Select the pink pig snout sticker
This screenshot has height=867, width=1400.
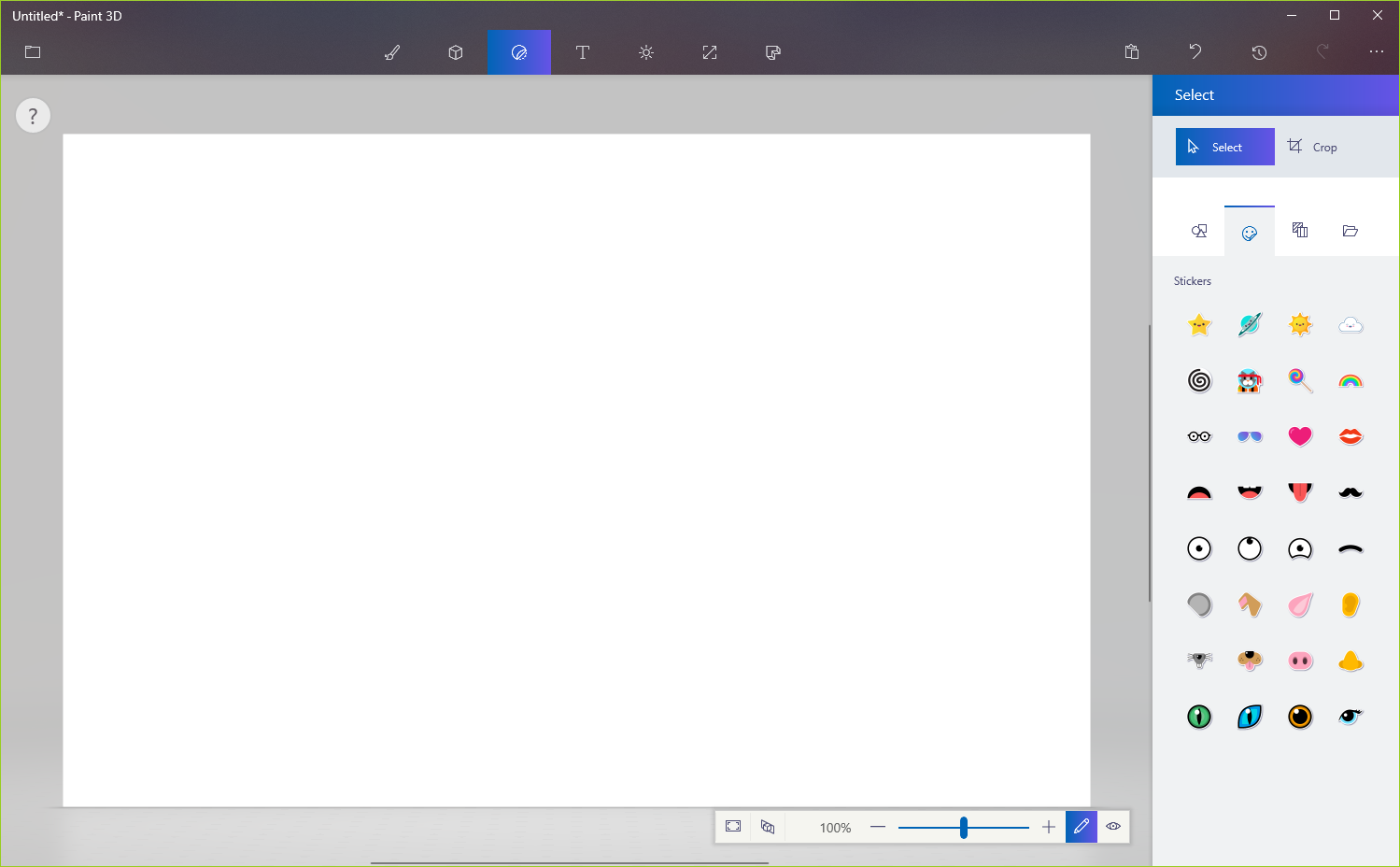click(1300, 661)
